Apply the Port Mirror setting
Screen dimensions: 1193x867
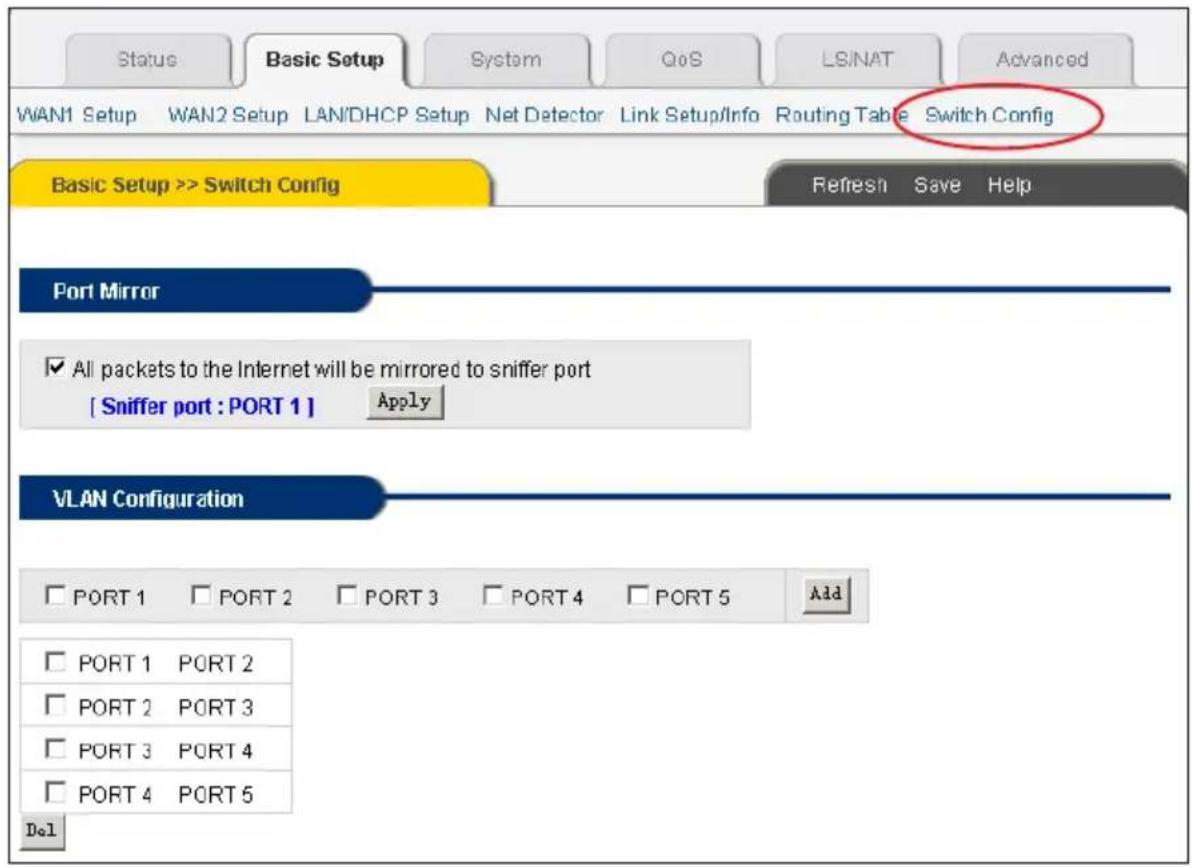(x=405, y=402)
